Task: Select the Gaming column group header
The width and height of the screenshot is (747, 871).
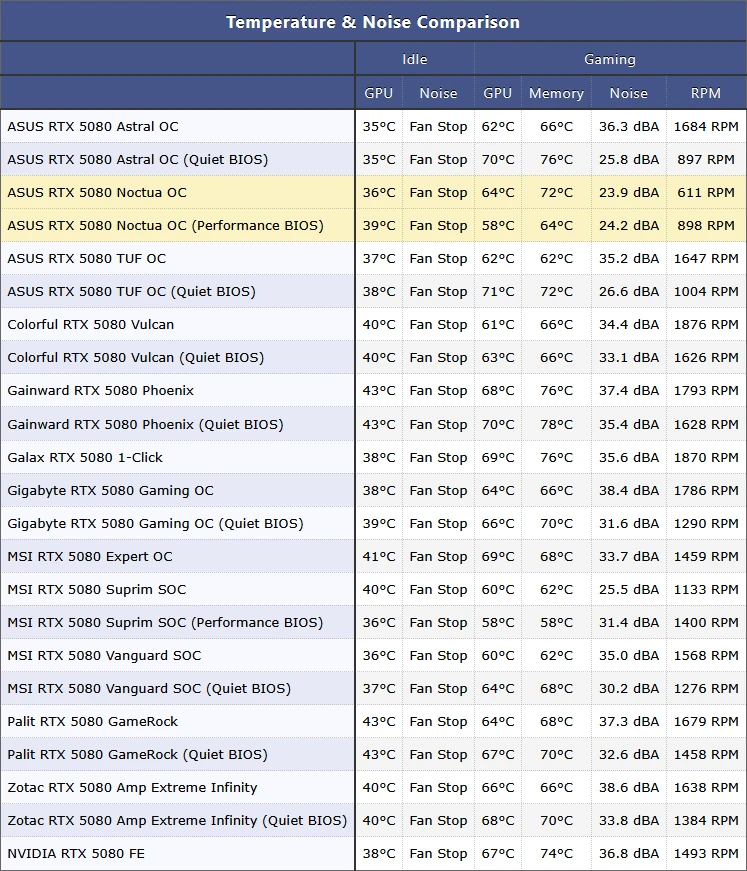Action: 610,59
